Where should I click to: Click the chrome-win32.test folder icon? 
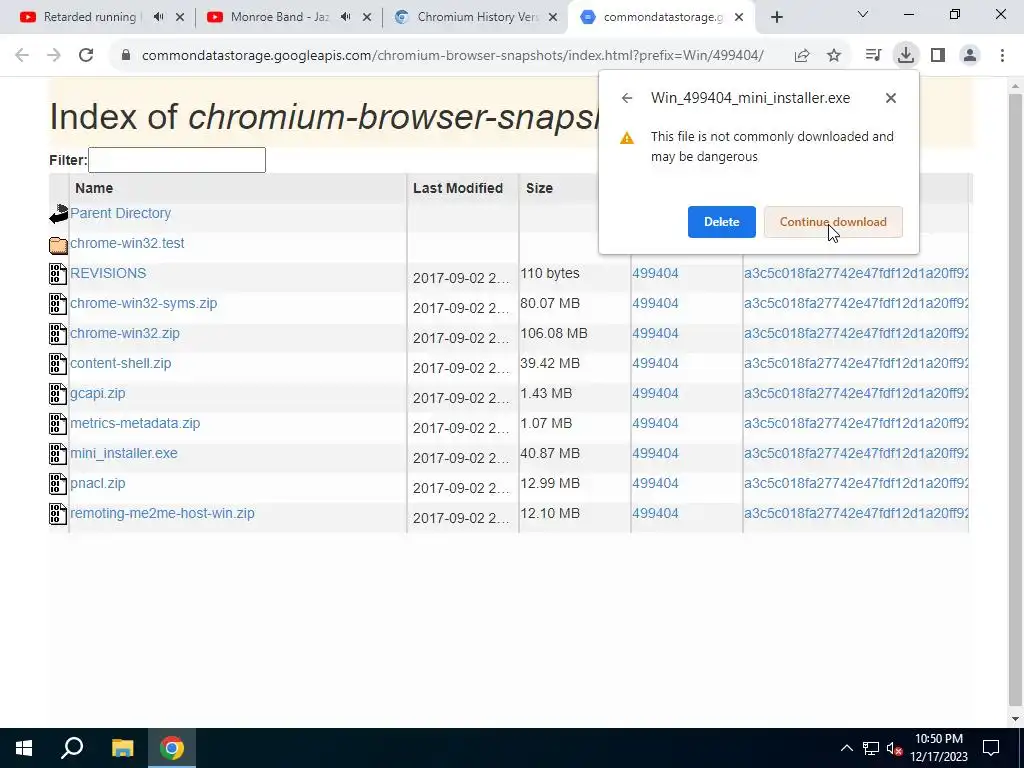58,246
